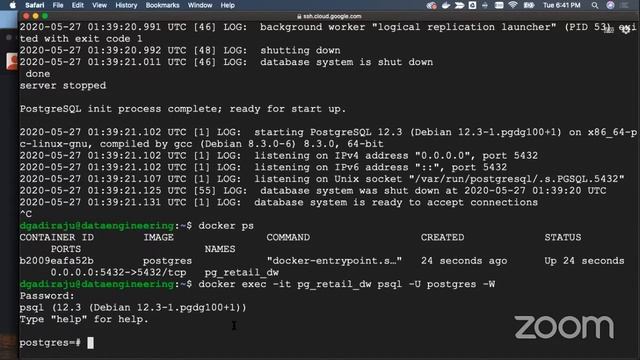Click "Up 24 seconds" status value
This screenshot has height=360, width=640.
coord(584,261)
